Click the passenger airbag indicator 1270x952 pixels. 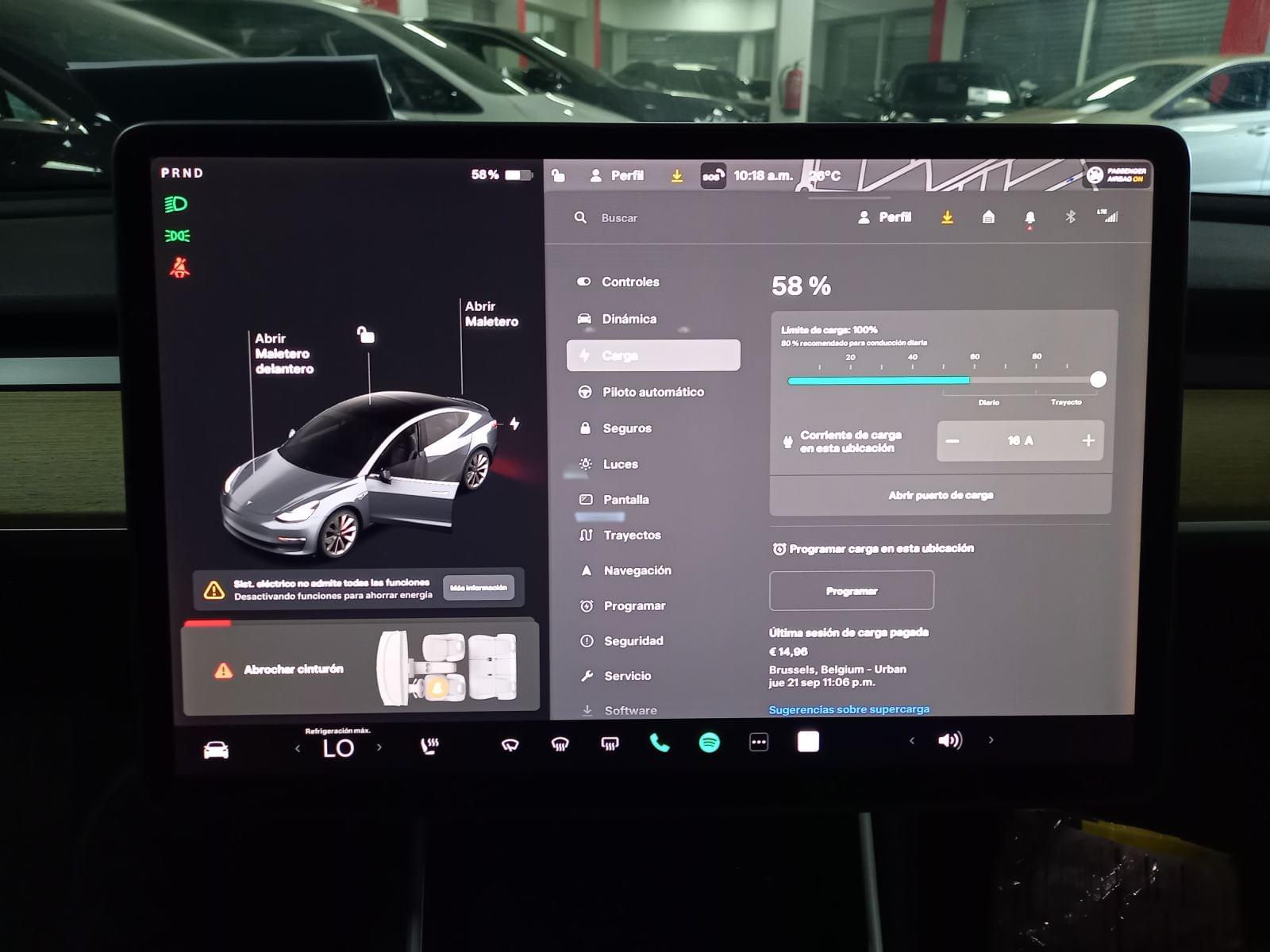click(1117, 175)
